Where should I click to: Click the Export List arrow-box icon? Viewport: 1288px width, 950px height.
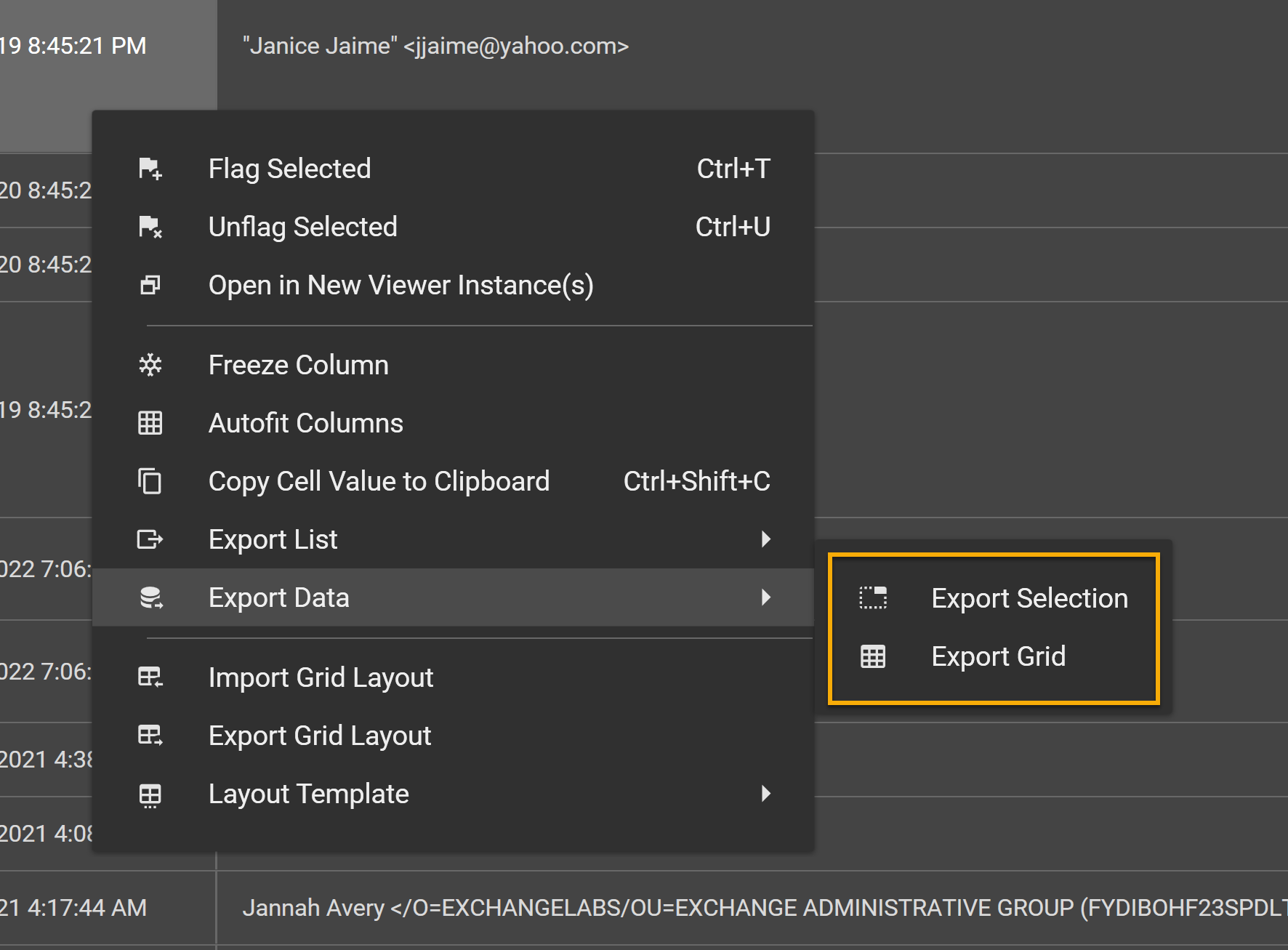[x=150, y=539]
